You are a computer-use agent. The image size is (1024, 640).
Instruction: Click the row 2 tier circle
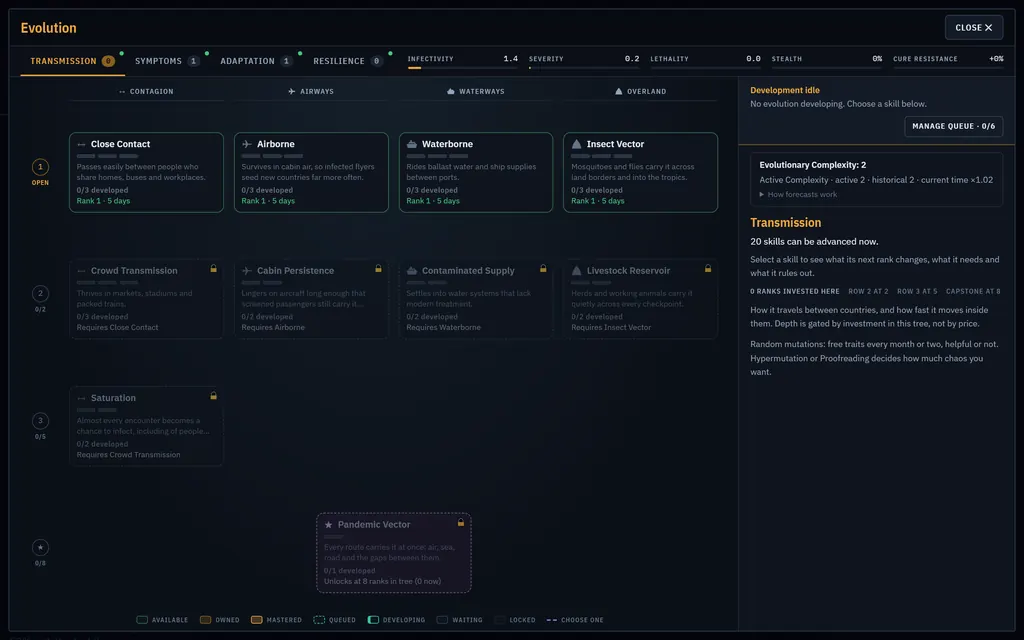[x=40, y=293]
